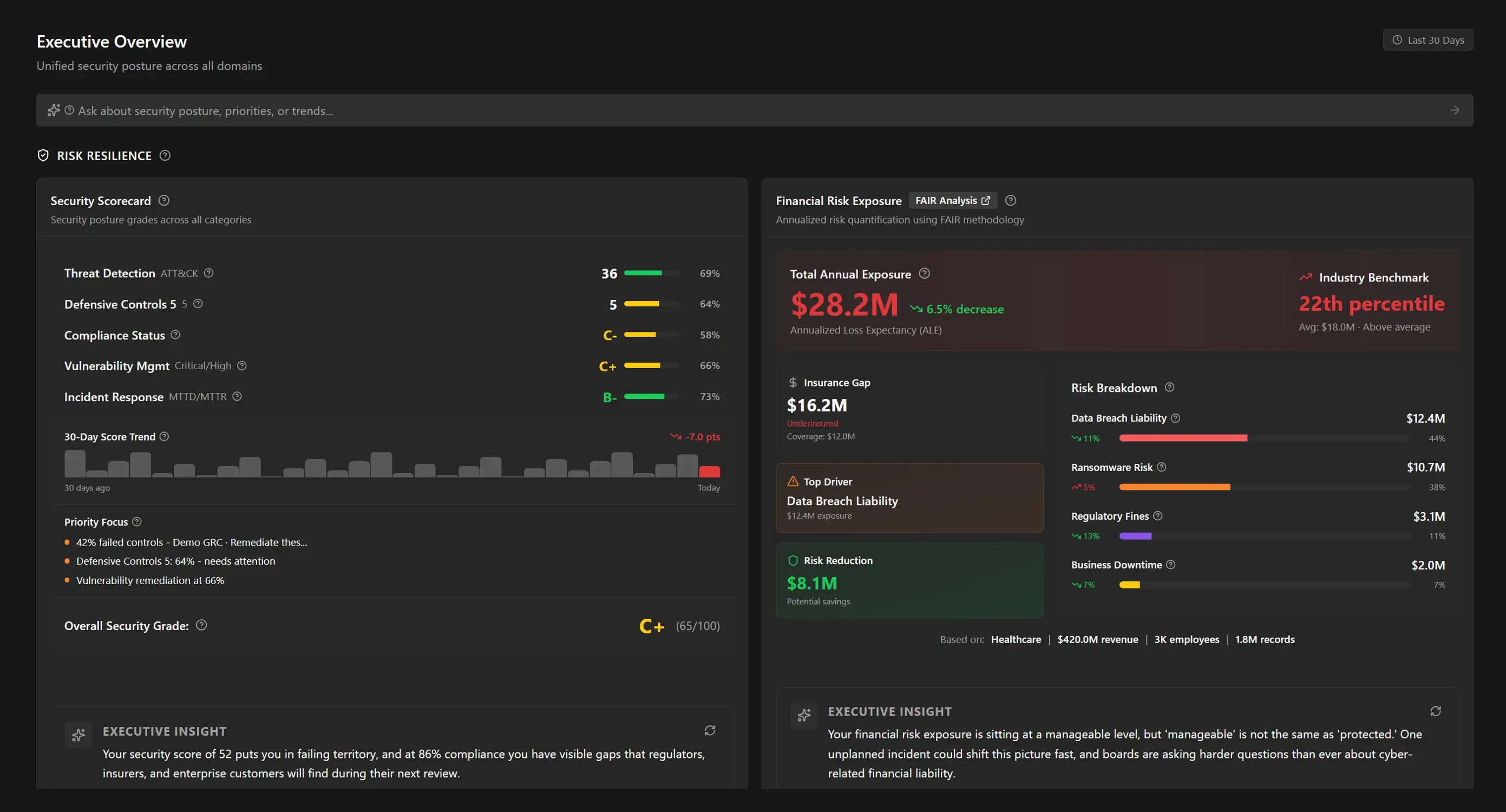Open the FAIR Analysis external link
1506x812 pixels.
(952, 200)
